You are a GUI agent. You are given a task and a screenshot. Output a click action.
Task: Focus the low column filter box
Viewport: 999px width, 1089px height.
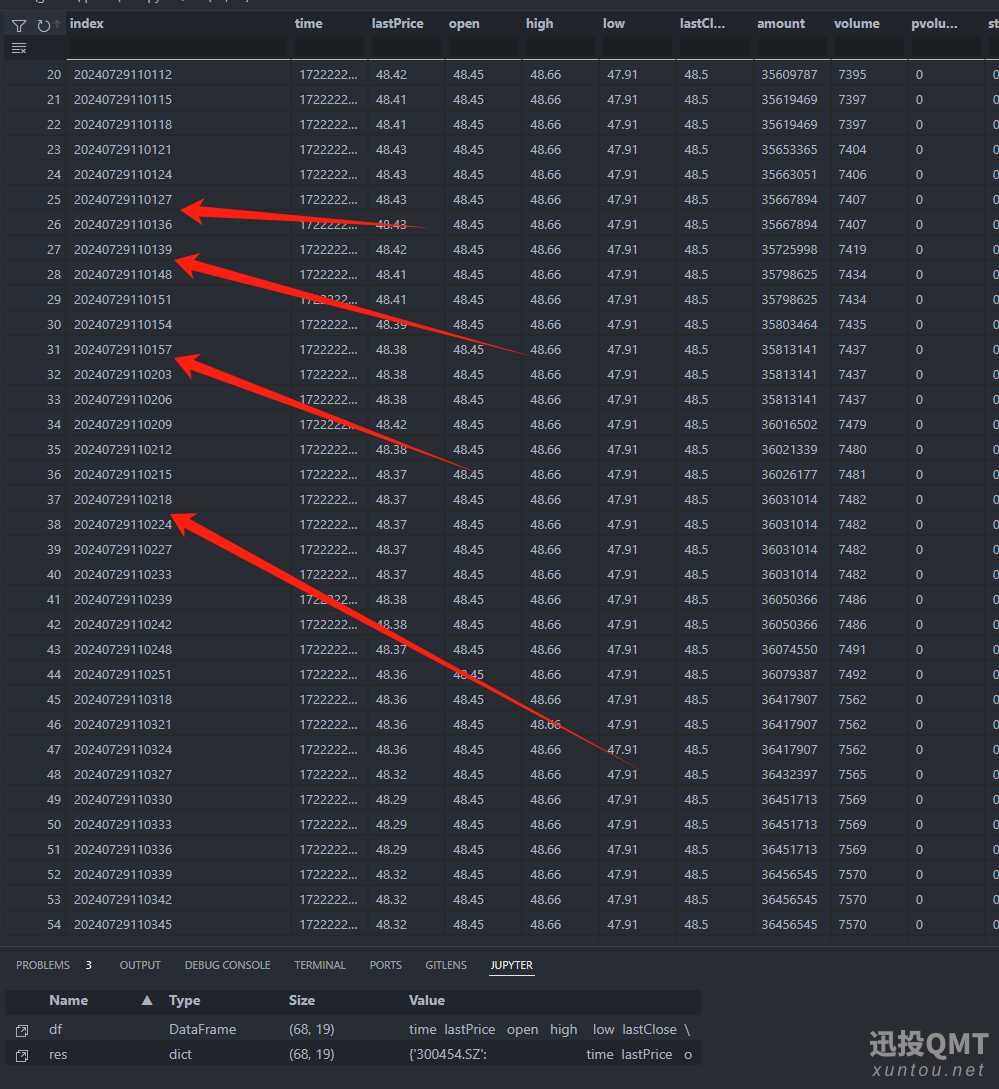tap(637, 48)
